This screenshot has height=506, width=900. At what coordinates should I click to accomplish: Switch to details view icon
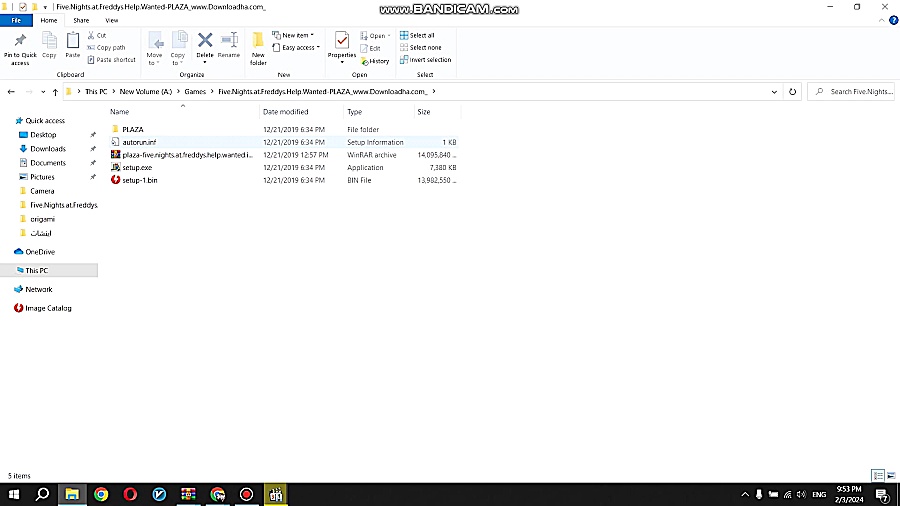pyautogui.click(x=878, y=476)
